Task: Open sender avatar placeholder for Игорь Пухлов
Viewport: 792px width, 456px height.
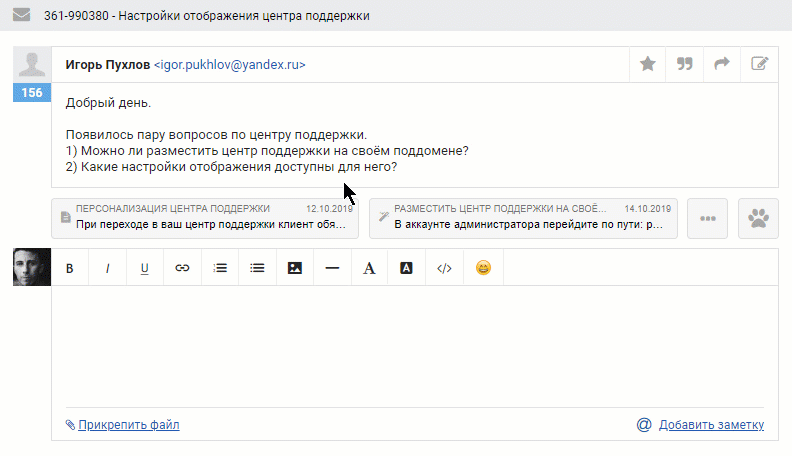Action: (x=32, y=65)
